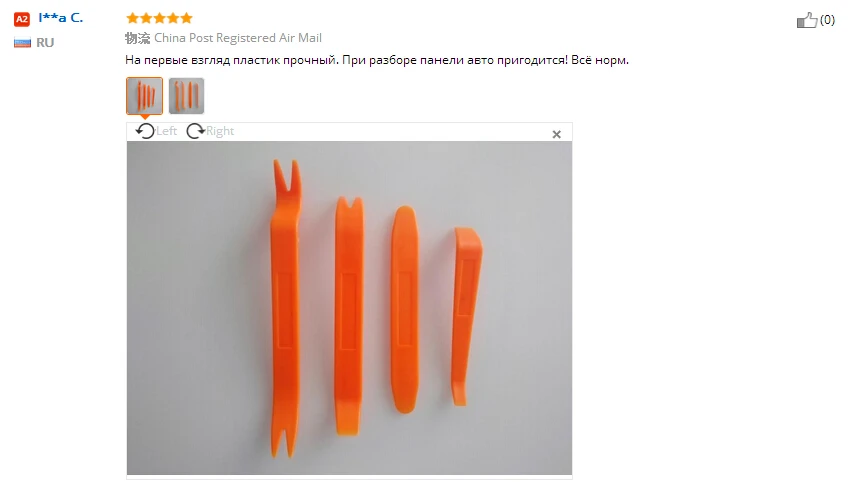Like the review with thumbs-up icon
The image size is (855, 490).
pyautogui.click(x=807, y=20)
